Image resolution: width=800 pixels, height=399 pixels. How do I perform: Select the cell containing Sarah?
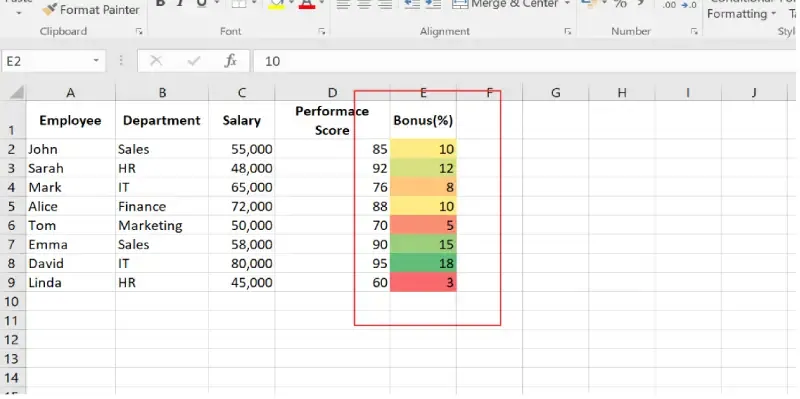[70, 168]
